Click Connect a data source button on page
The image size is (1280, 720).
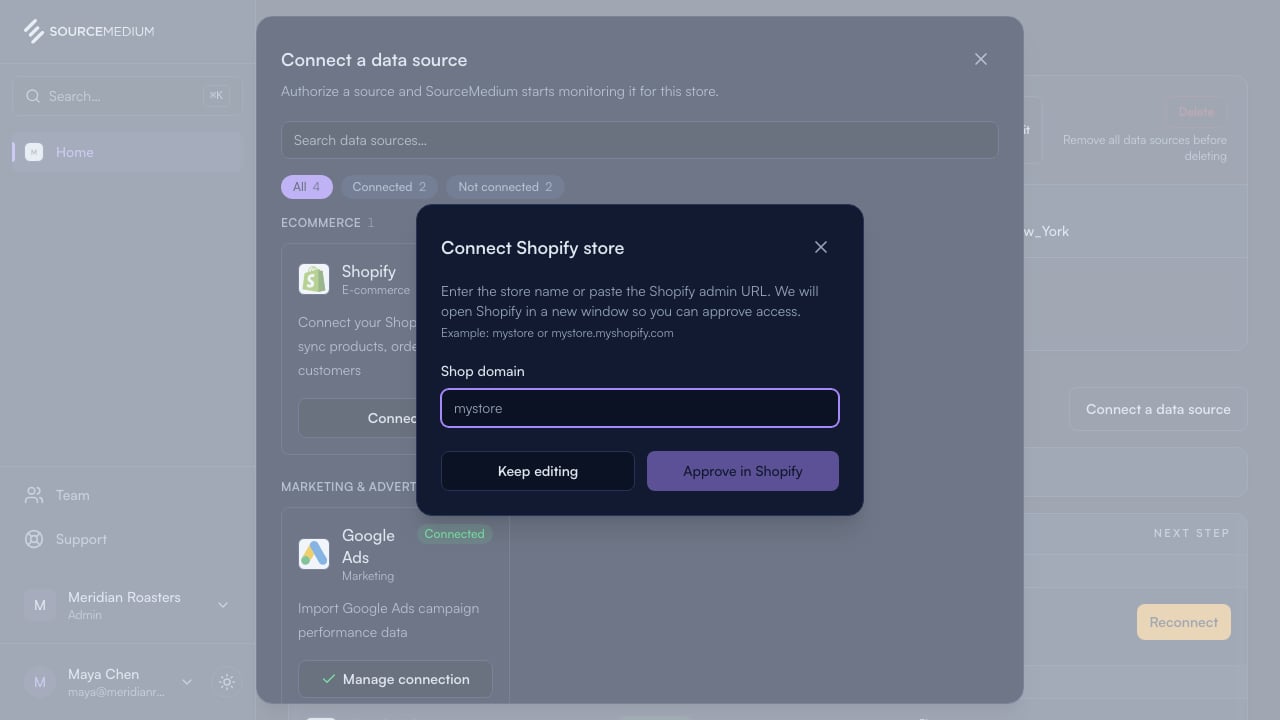(1158, 409)
